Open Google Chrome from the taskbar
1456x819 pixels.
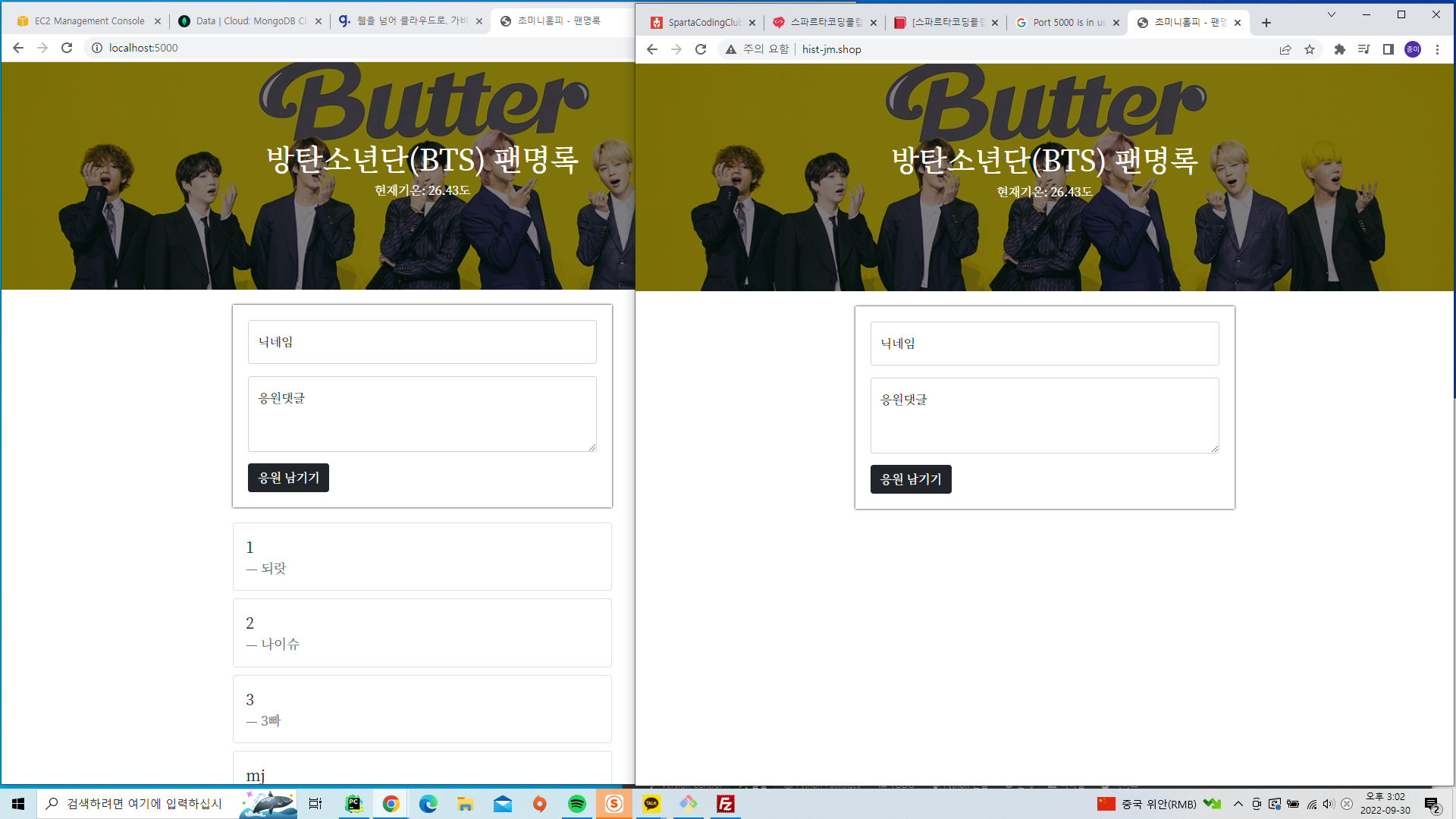coord(391,804)
